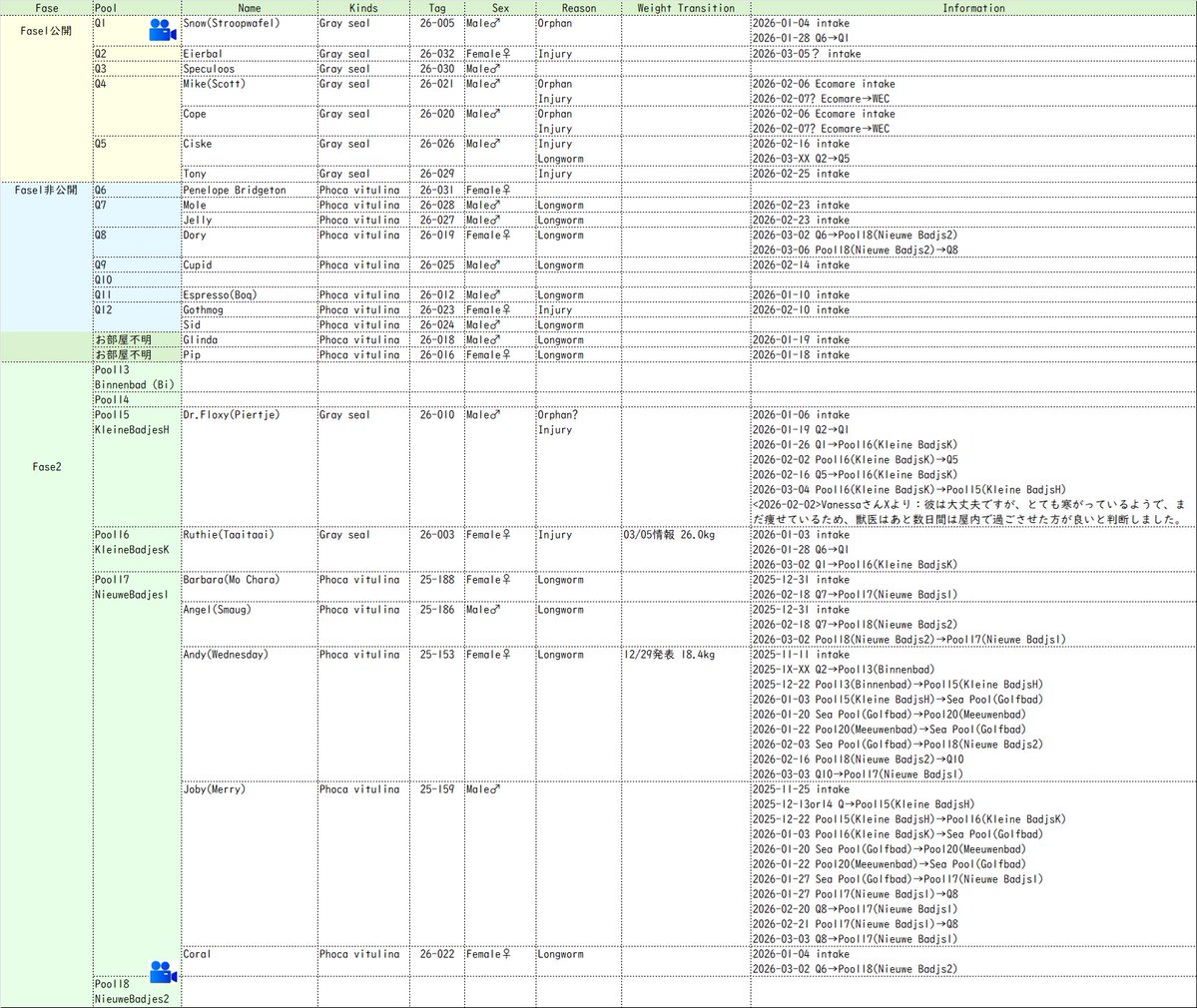The width and height of the screenshot is (1197, 1008).
Task: Select the 'Sex' column header
Action: tap(500, 8)
